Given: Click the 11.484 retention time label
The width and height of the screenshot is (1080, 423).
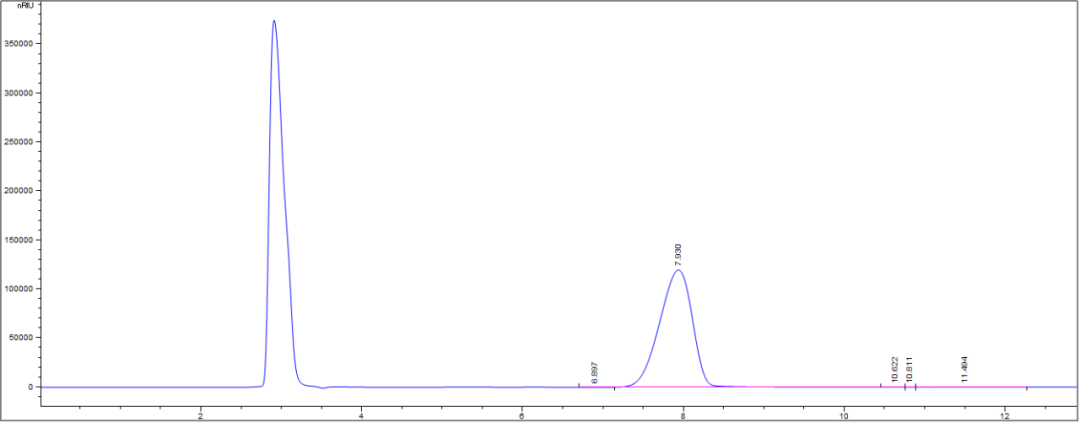Looking at the screenshot, I should (x=964, y=369).
